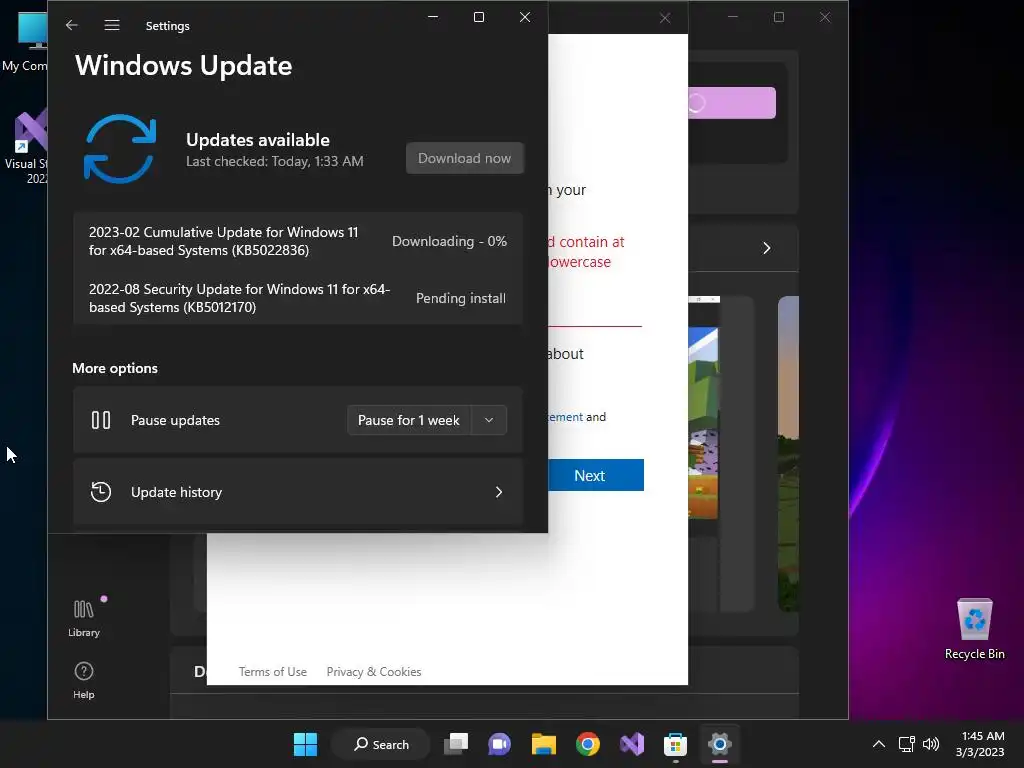Click the network status tray icon

[x=906, y=744]
